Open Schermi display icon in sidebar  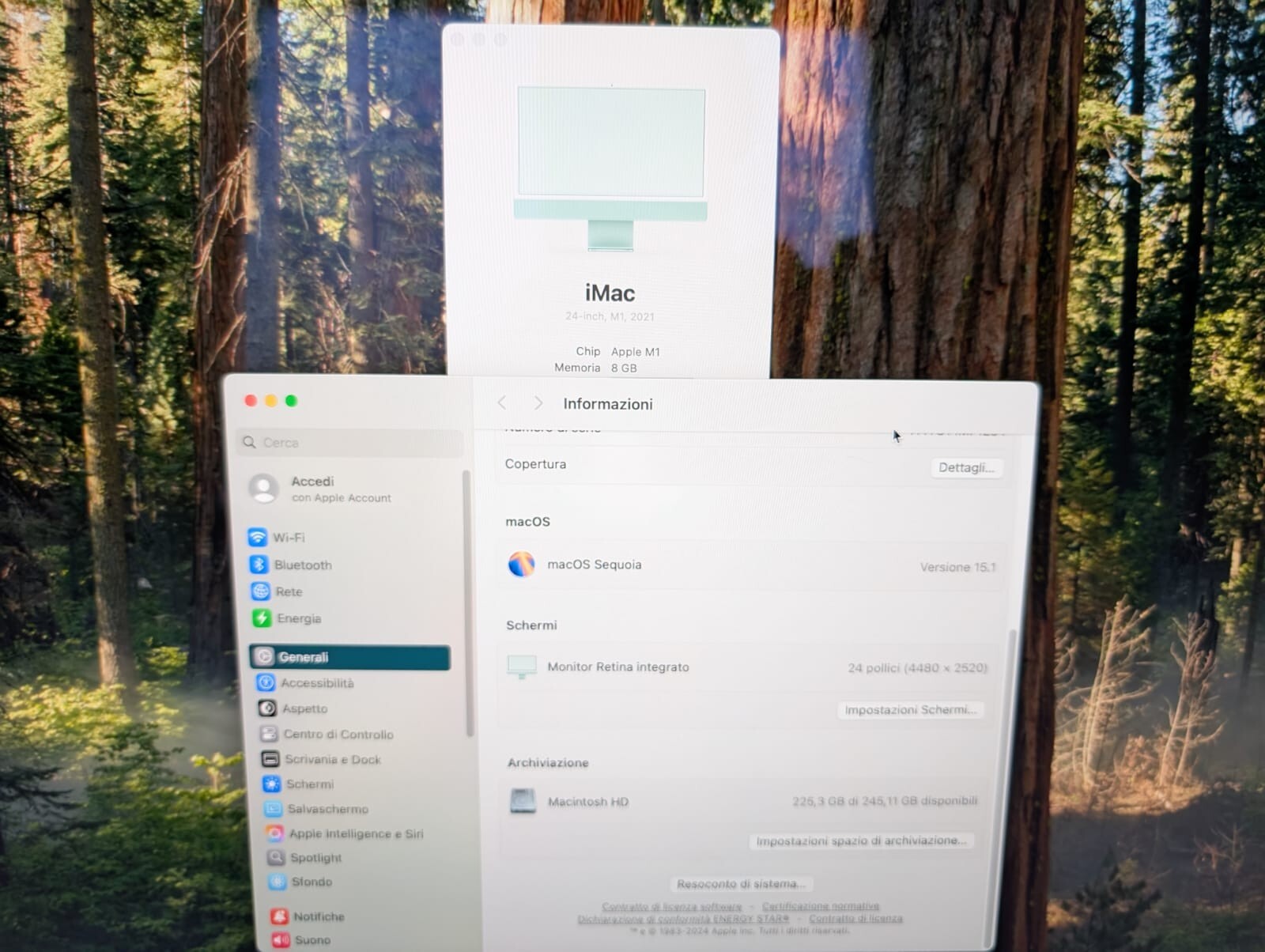pyautogui.click(x=272, y=784)
